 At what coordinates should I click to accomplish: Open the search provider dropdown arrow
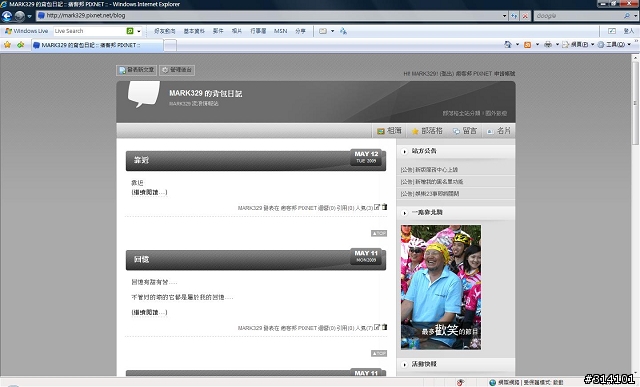(636, 16)
